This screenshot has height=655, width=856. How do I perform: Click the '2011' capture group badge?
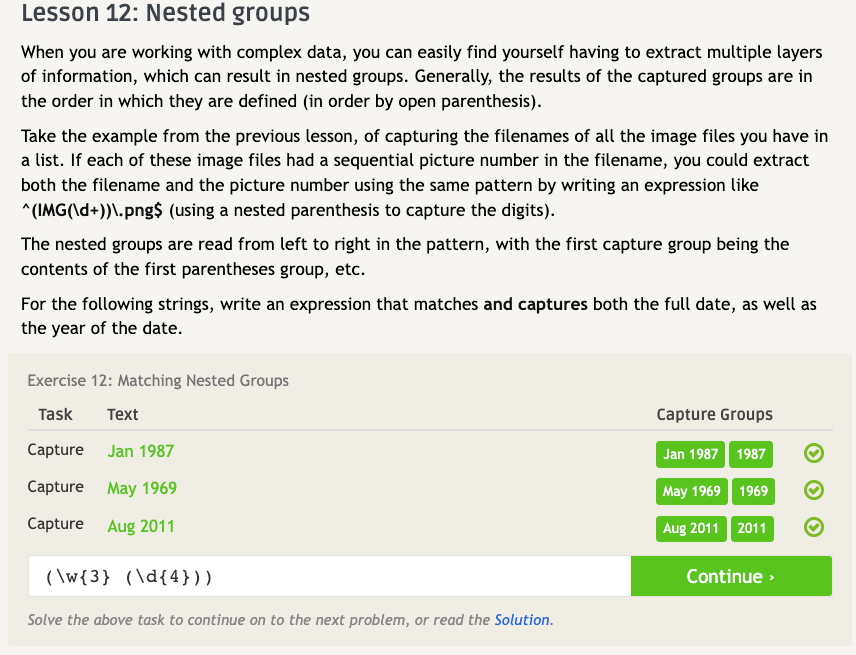[751, 528]
